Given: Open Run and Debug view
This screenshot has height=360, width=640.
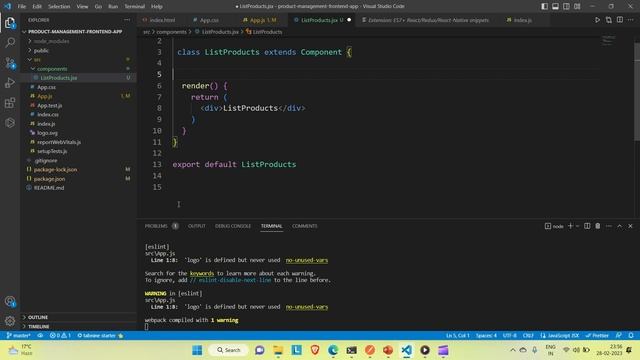Looking at the screenshot, I should [x=10, y=82].
